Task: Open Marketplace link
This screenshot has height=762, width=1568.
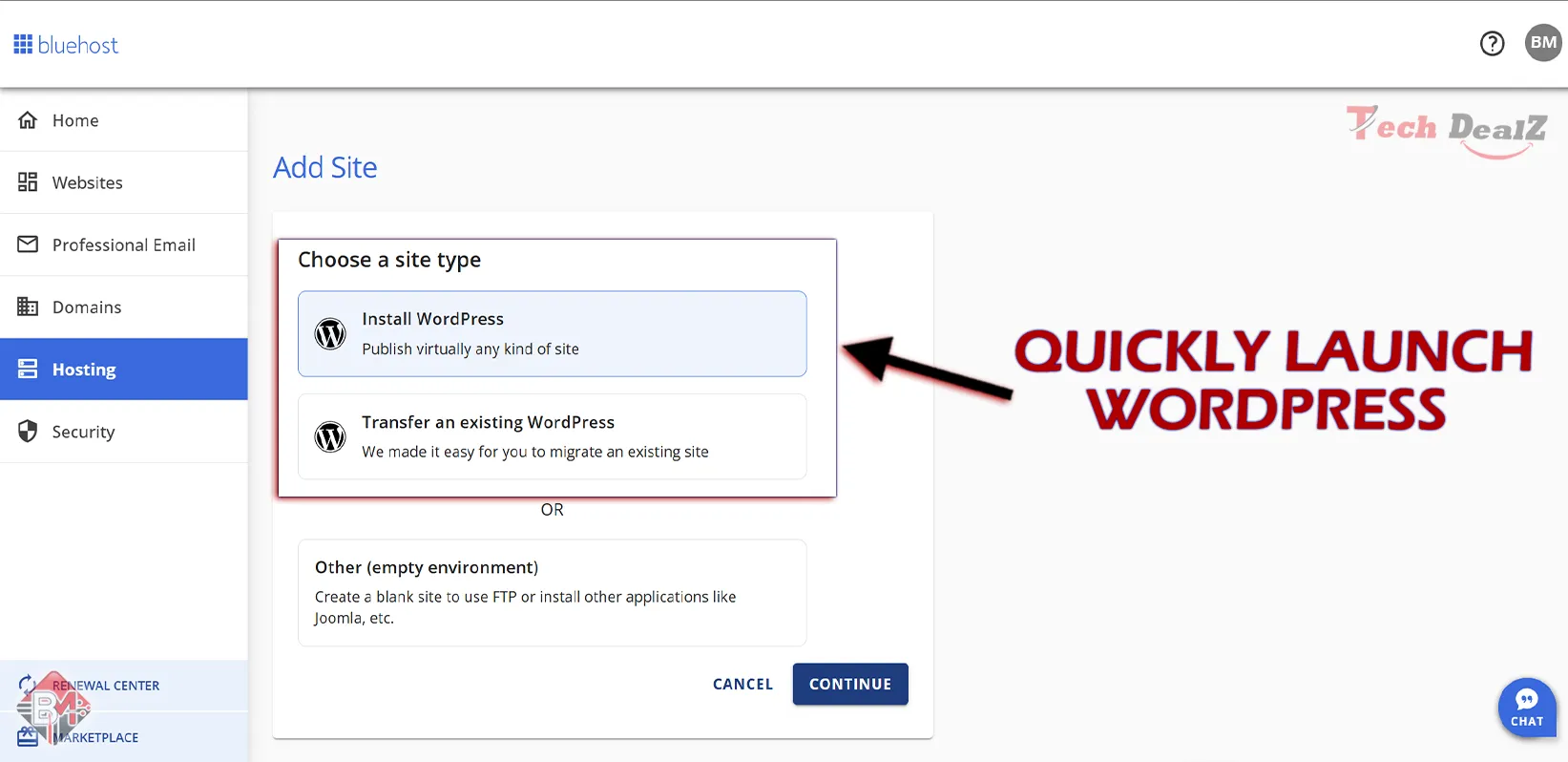Action: [x=95, y=737]
